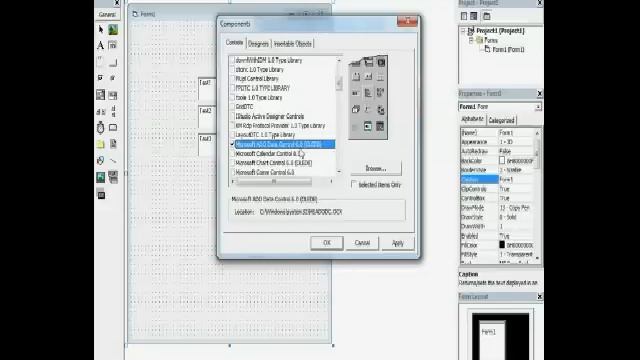Select the Line tool in the toolbox
This screenshot has width=640, height=360.
[113, 160]
